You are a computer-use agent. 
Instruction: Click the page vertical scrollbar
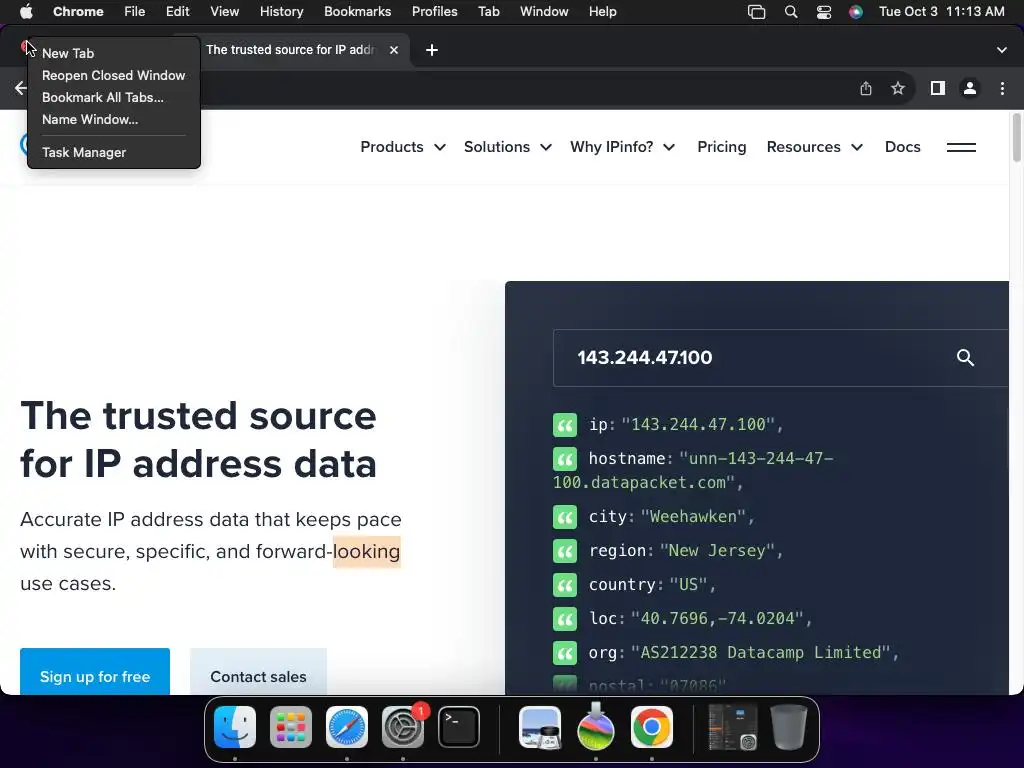(x=1016, y=137)
